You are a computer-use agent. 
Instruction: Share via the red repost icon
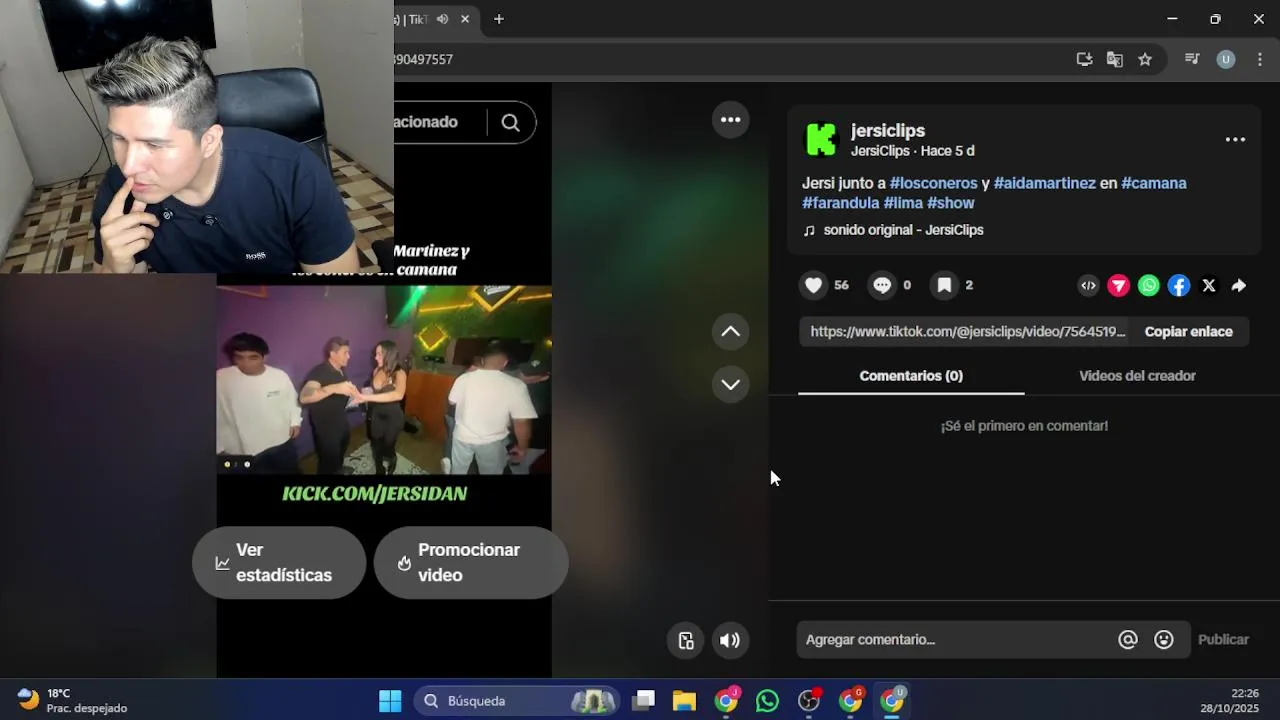1119,286
